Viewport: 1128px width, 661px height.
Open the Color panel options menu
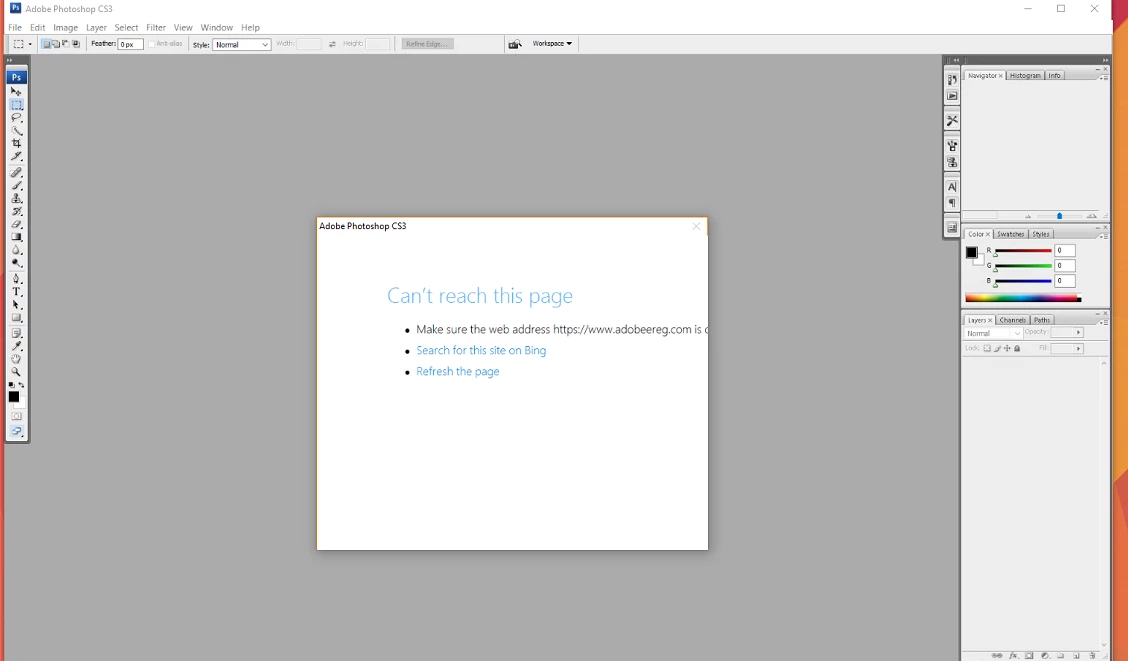[x=1104, y=236]
